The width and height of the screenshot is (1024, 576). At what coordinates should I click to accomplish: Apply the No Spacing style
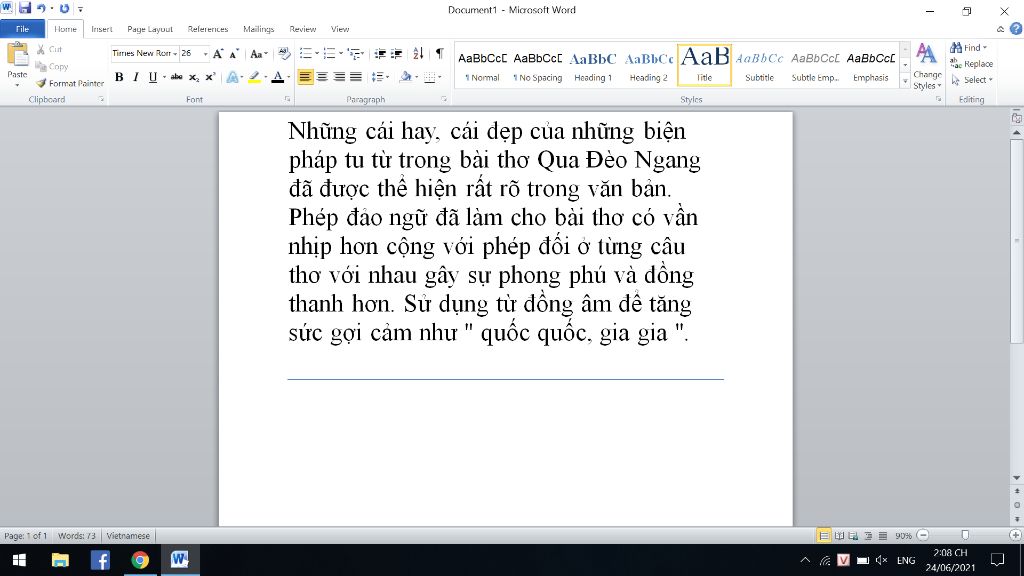click(x=537, y=66)
